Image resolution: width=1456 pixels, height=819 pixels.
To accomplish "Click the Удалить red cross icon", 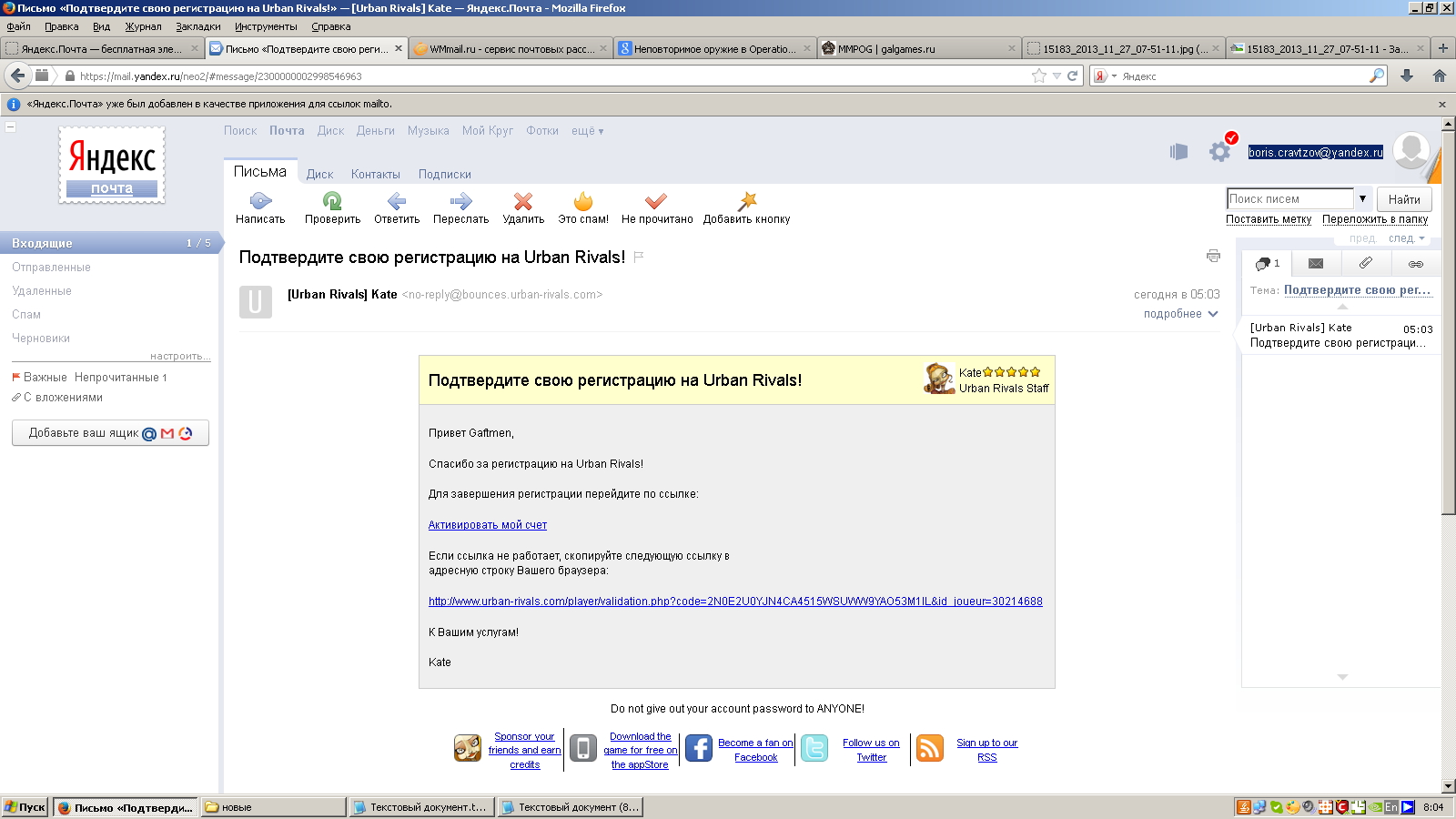I will coord(523,201).
